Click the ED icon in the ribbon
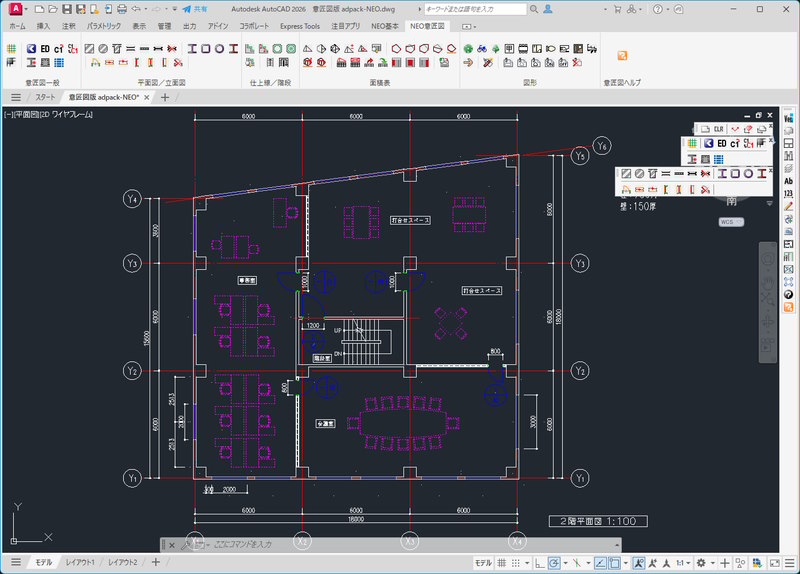The height and width of the screenshot is (574, 800). pos(46,48)
